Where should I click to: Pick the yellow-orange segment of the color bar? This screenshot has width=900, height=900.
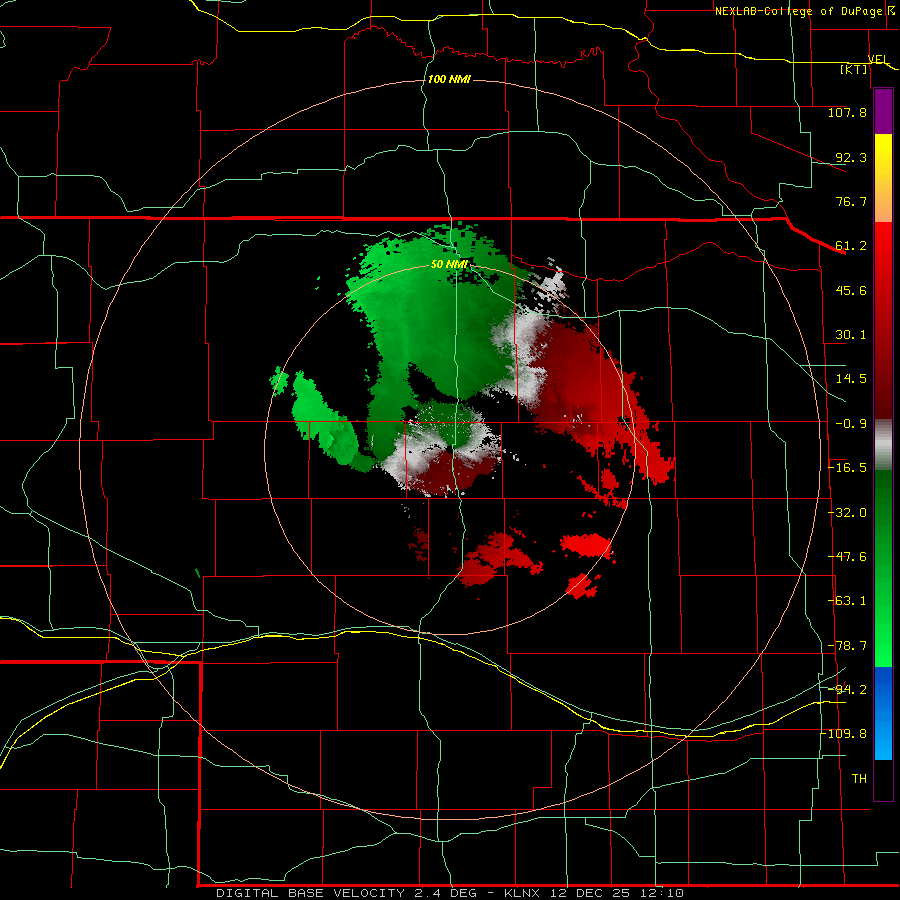(x=883, y=178)
